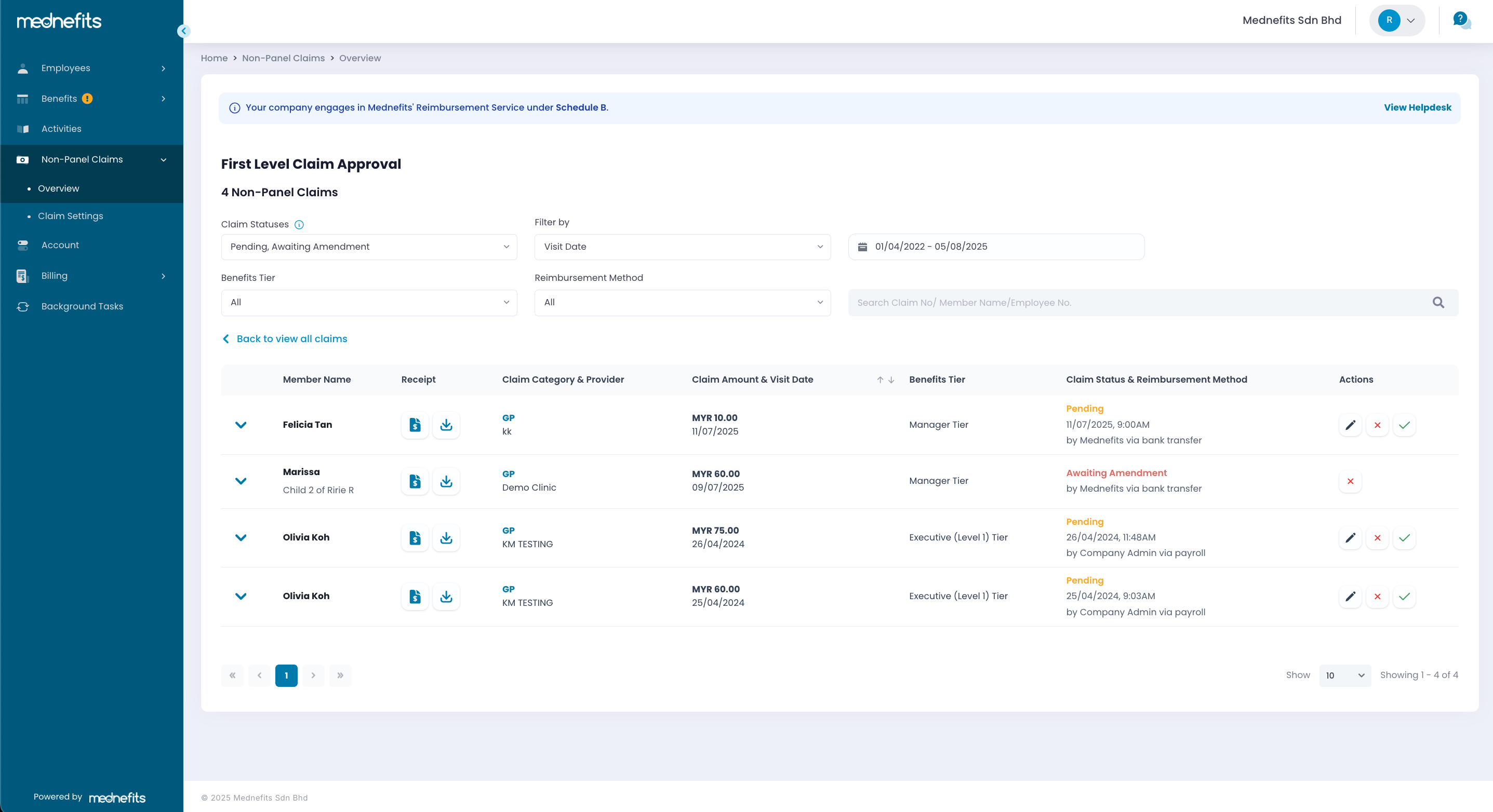Go to last page of results
The image size is (1493, 812).
tap(340, 675)
